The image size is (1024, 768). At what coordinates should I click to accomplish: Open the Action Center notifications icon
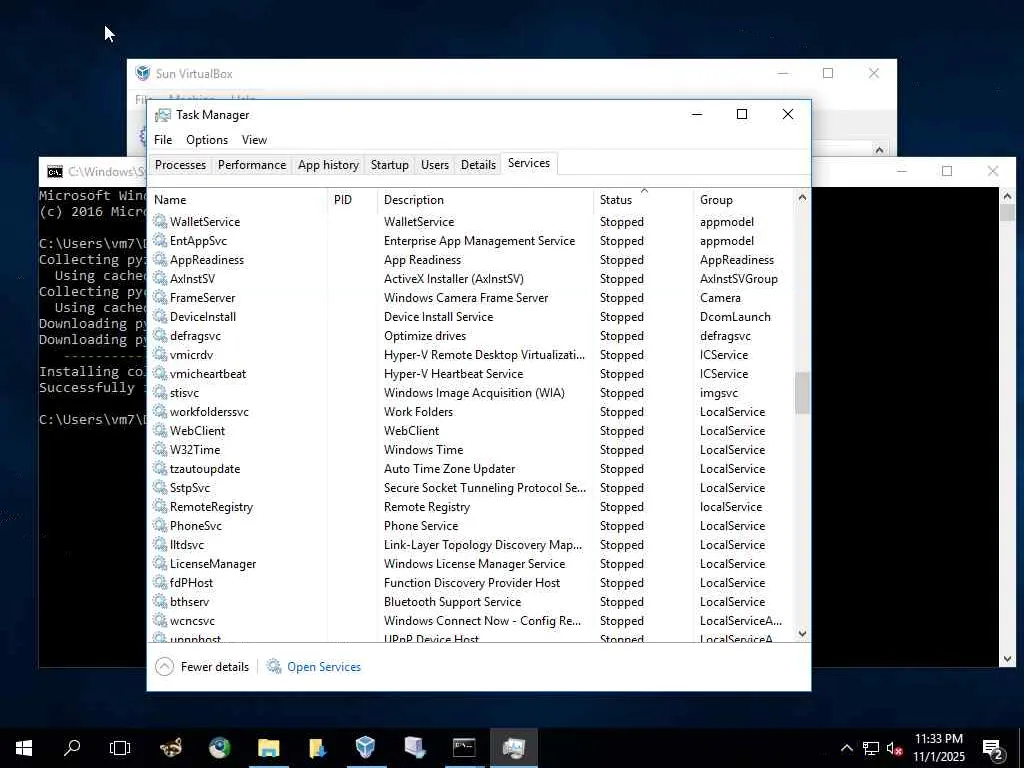click(993, 750)
